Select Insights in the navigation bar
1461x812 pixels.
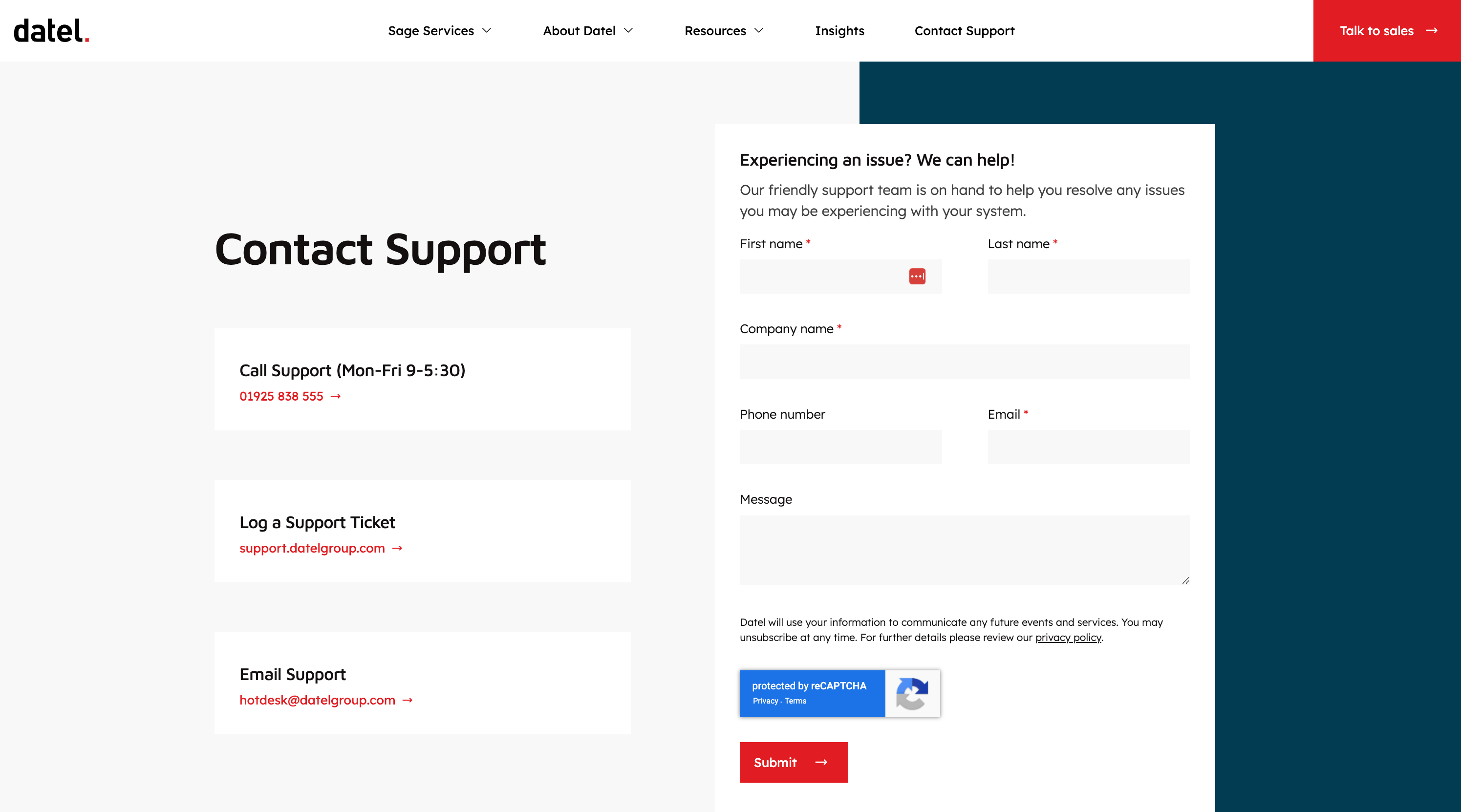point(840,31)
